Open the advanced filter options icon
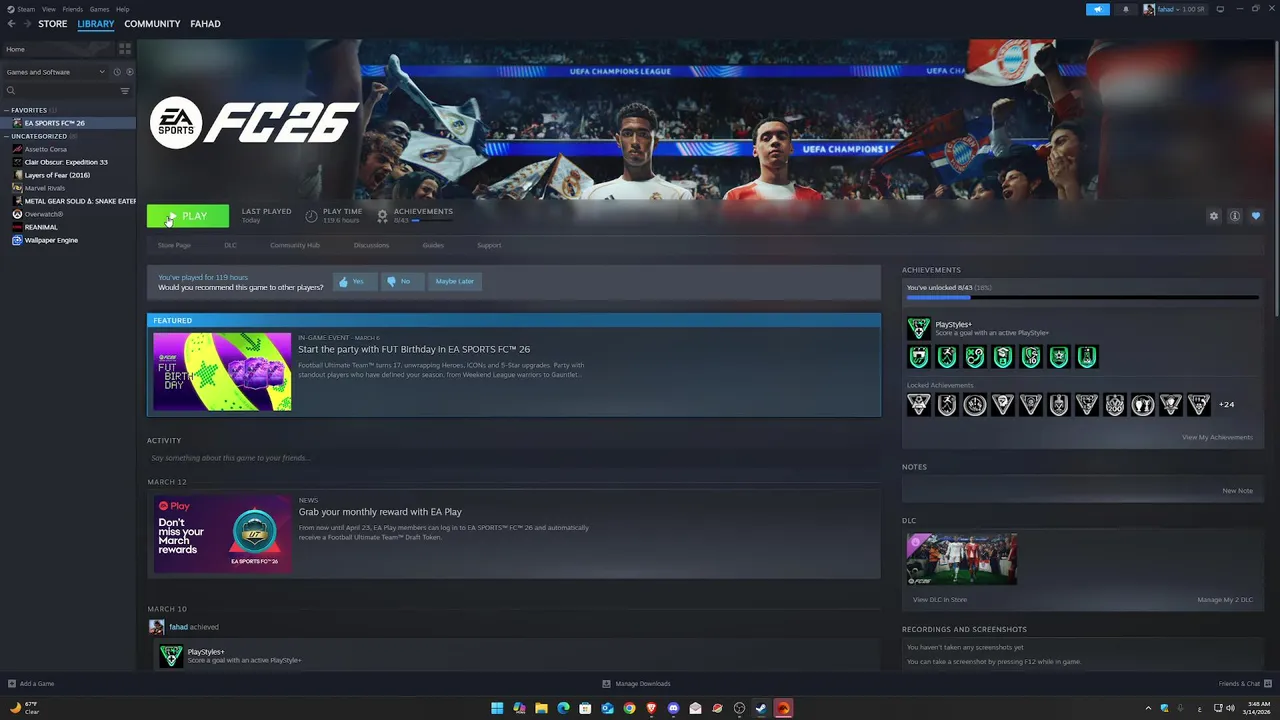 coord(125,91)
